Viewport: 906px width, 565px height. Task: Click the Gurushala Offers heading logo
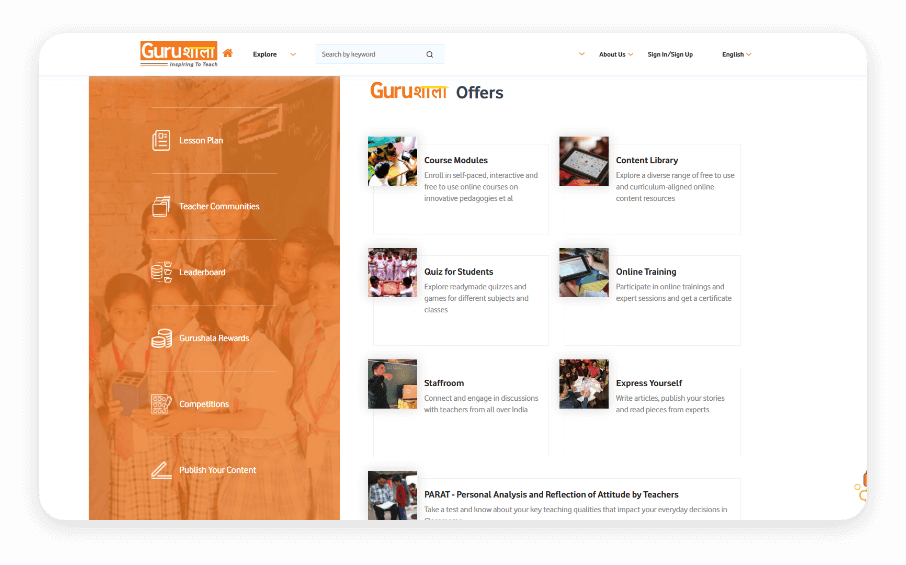pos(409,91)
